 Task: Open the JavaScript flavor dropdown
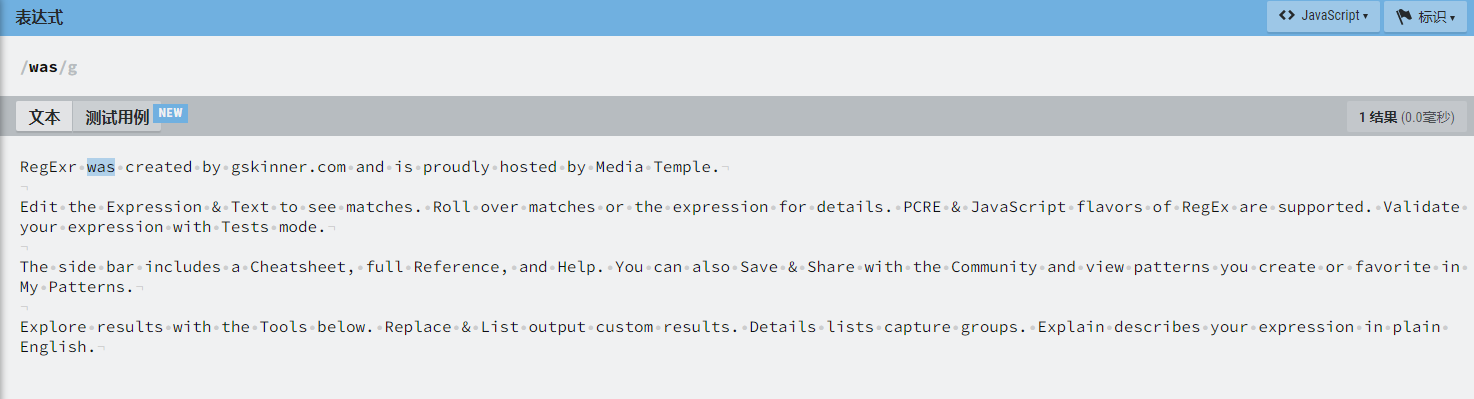pos(1323,16)
